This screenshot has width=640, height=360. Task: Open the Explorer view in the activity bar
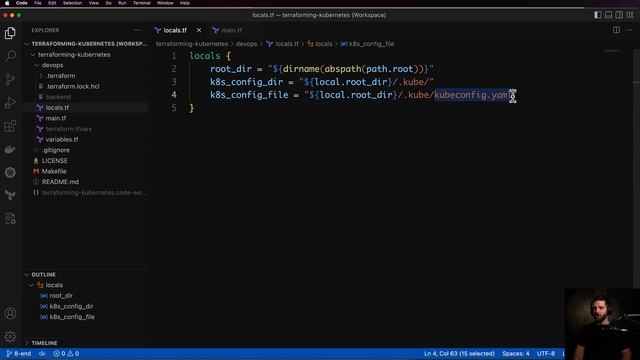click(10, 33)
